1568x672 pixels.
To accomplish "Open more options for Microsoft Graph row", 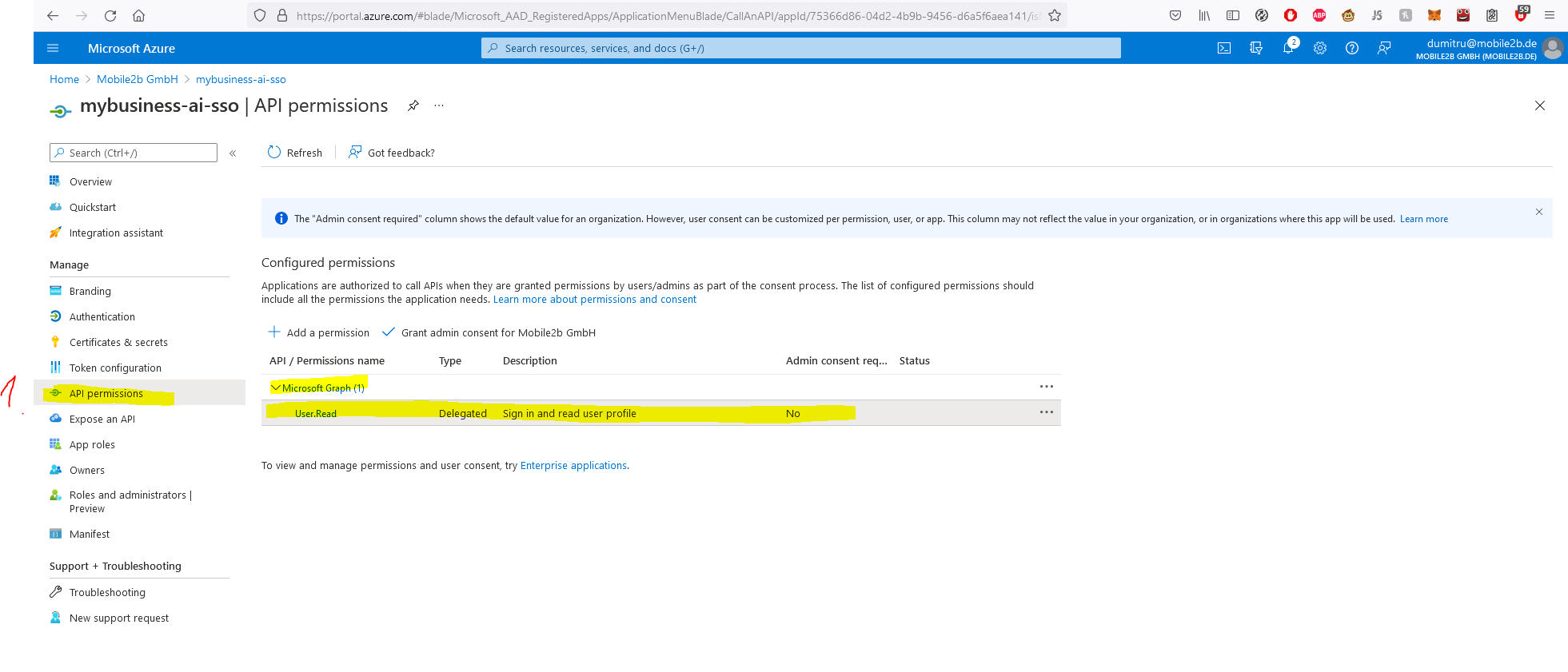I will point(1047,387).
